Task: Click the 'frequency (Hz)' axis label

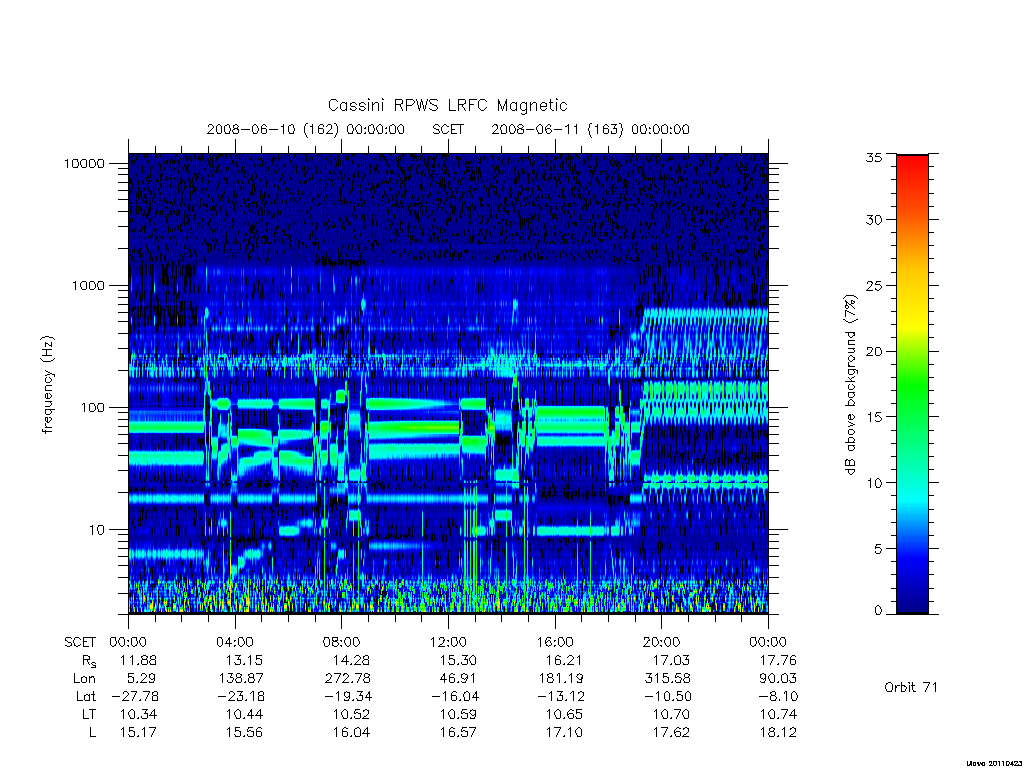Action: [x=48, y=385]
